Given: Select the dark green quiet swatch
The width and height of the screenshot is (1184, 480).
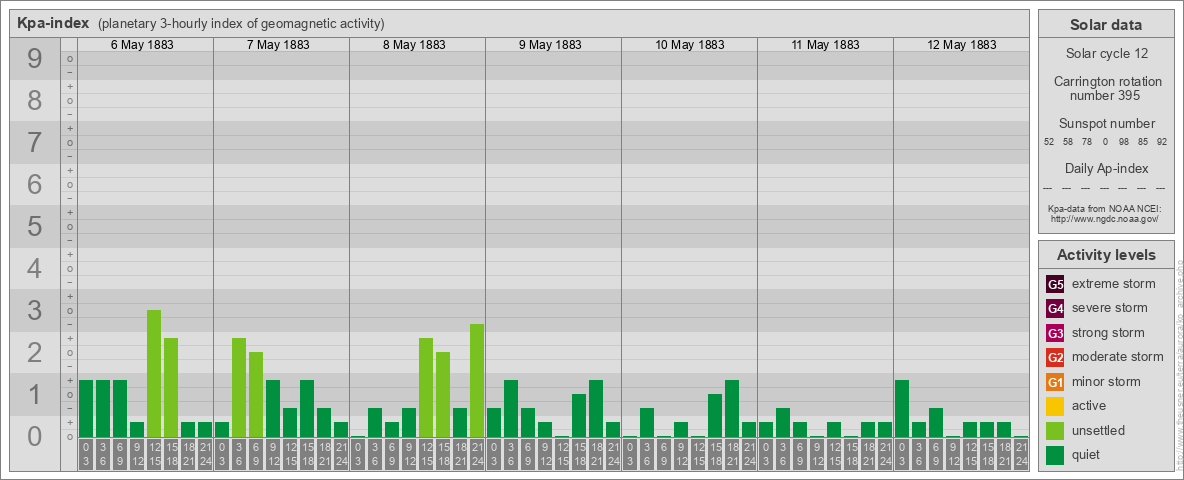Looking at the screenshot, I should coord(1056,455).
